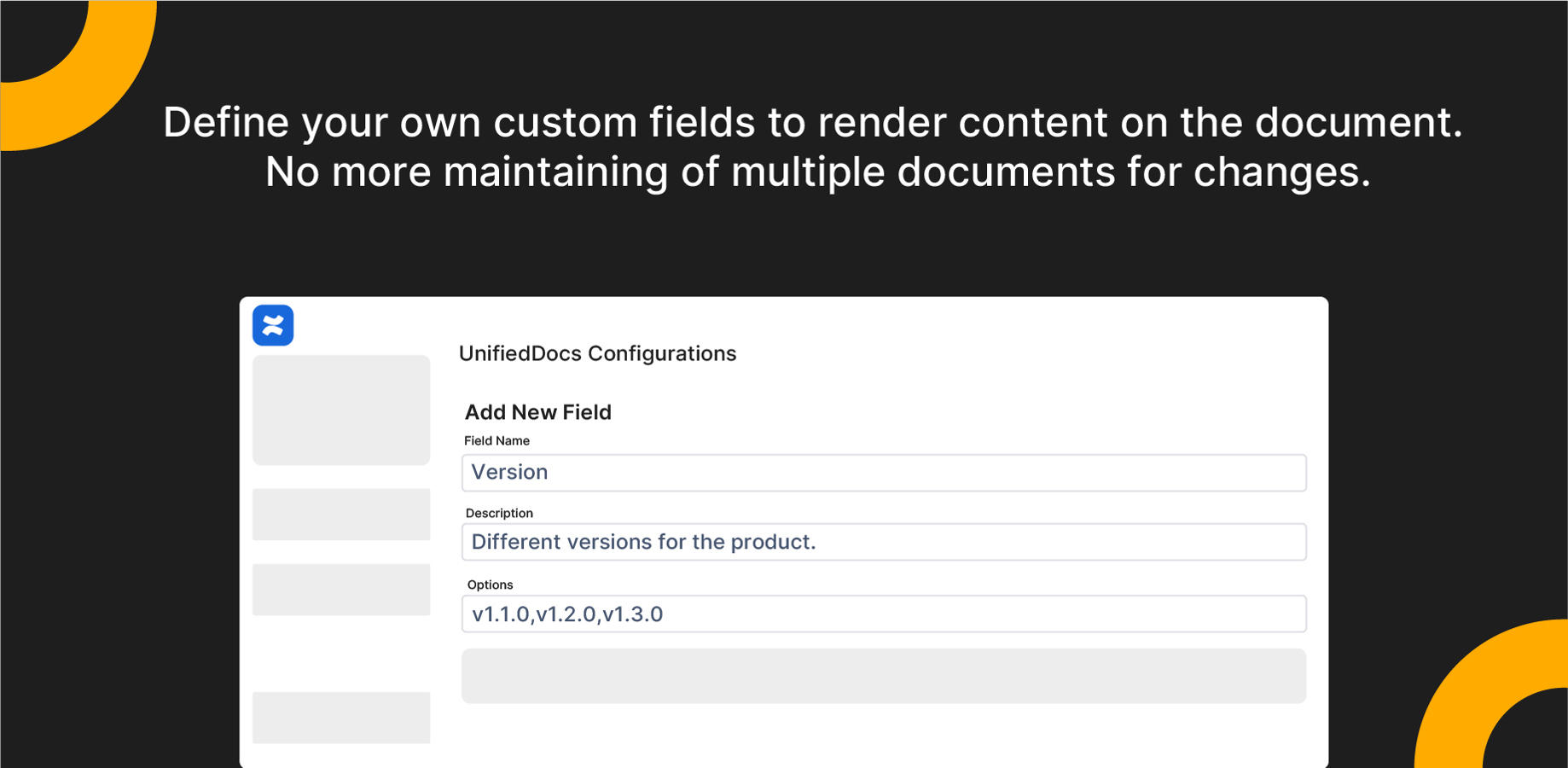Select the large sidebar panel placeholder
This screenshot has width=1568, height=768.
coord(340,410)
